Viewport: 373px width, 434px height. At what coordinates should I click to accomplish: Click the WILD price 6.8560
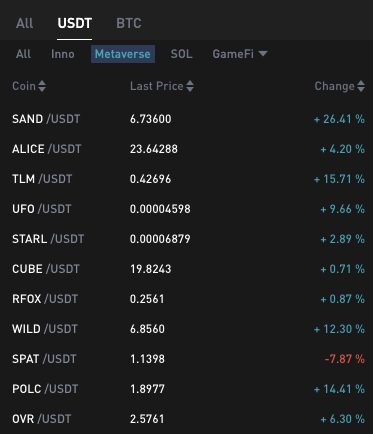[147, 329]
